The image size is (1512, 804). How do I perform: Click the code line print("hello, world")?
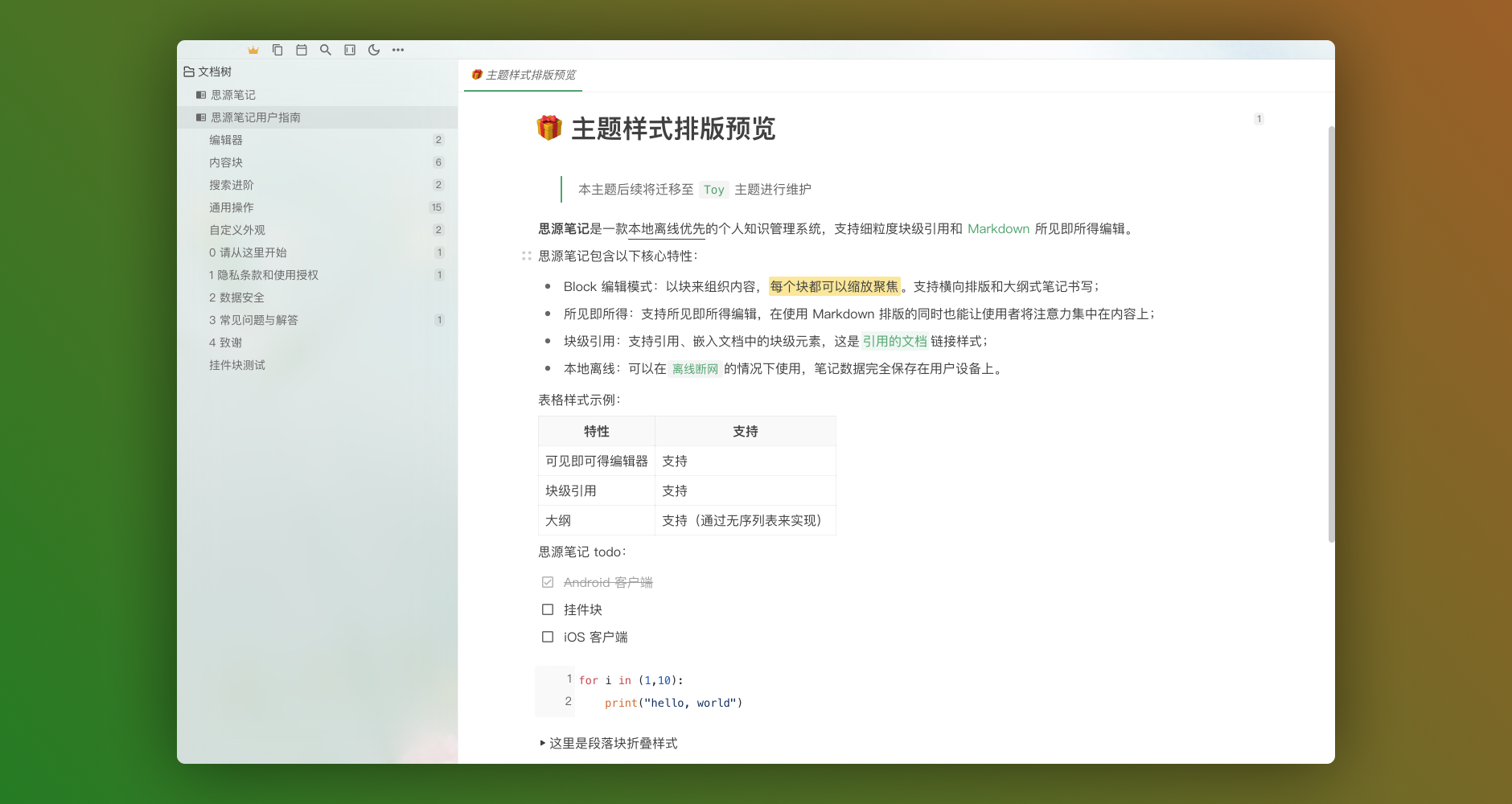click(674, 703)
